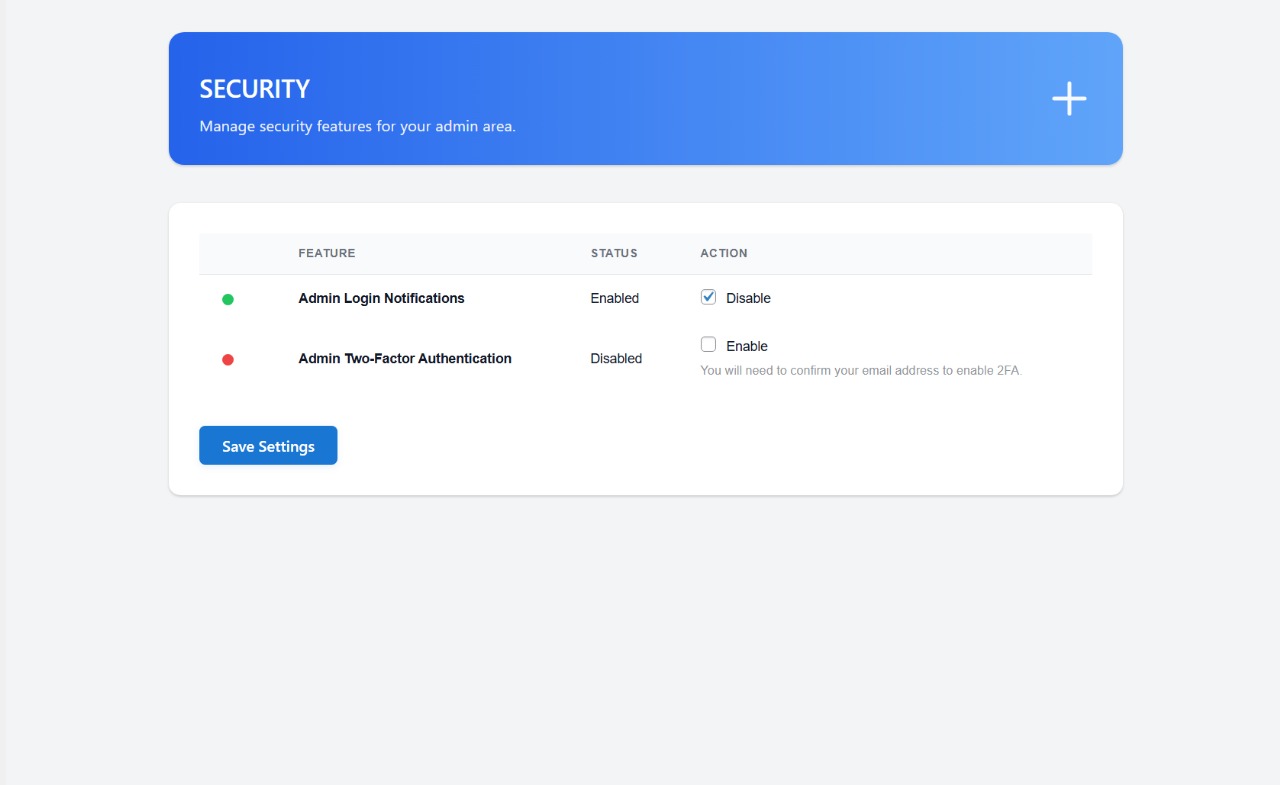Viewport: 1280px width, 785px height.
Task: Select Admin Two-Factor Authentication feature name
Action: (405, 358)
